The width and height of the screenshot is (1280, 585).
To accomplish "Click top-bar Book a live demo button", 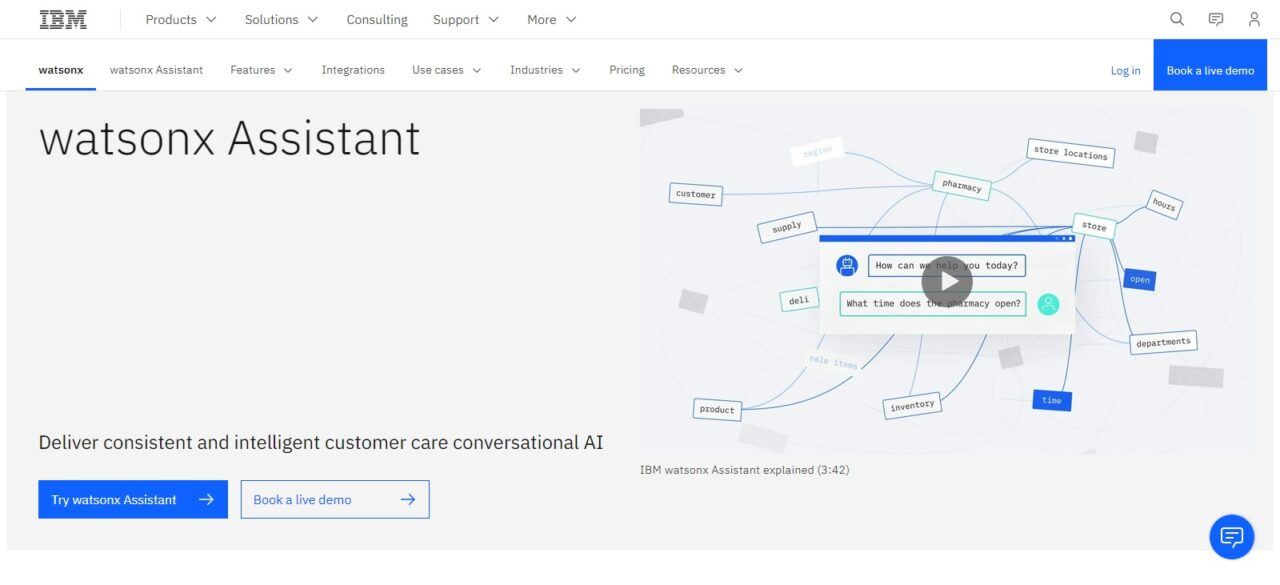I will tap(1210, 65).
